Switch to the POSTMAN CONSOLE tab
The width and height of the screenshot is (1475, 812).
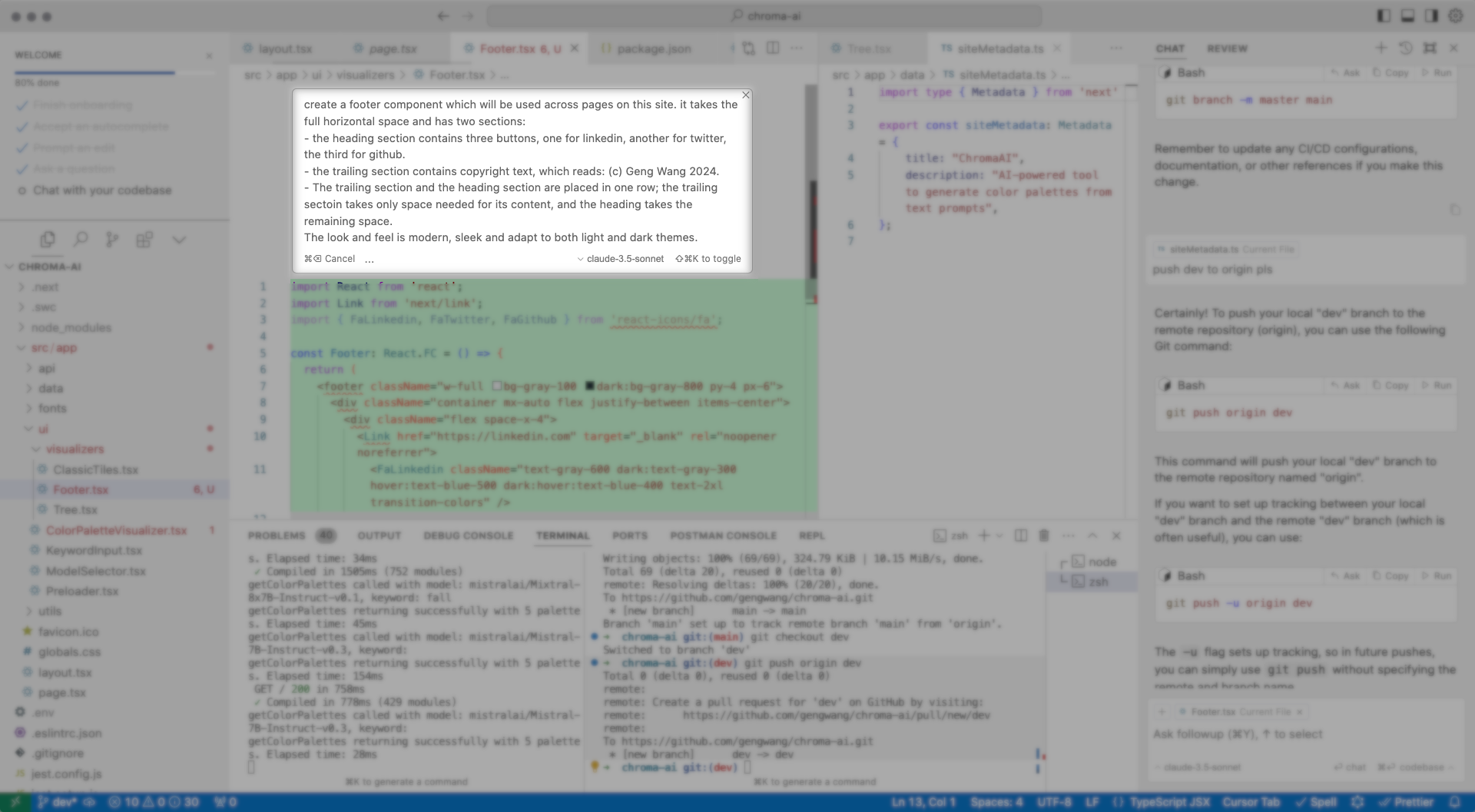pos(723,535)
